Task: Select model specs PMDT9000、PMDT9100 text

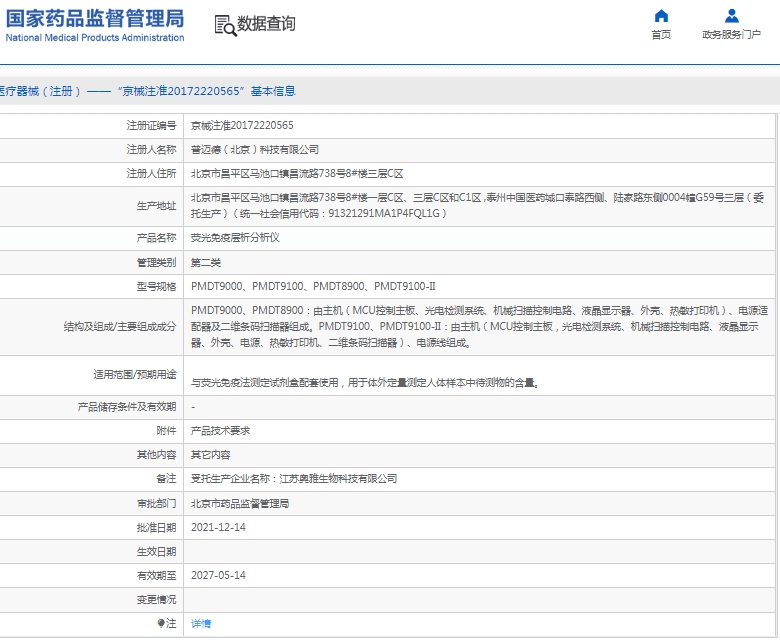Action: 313,286
